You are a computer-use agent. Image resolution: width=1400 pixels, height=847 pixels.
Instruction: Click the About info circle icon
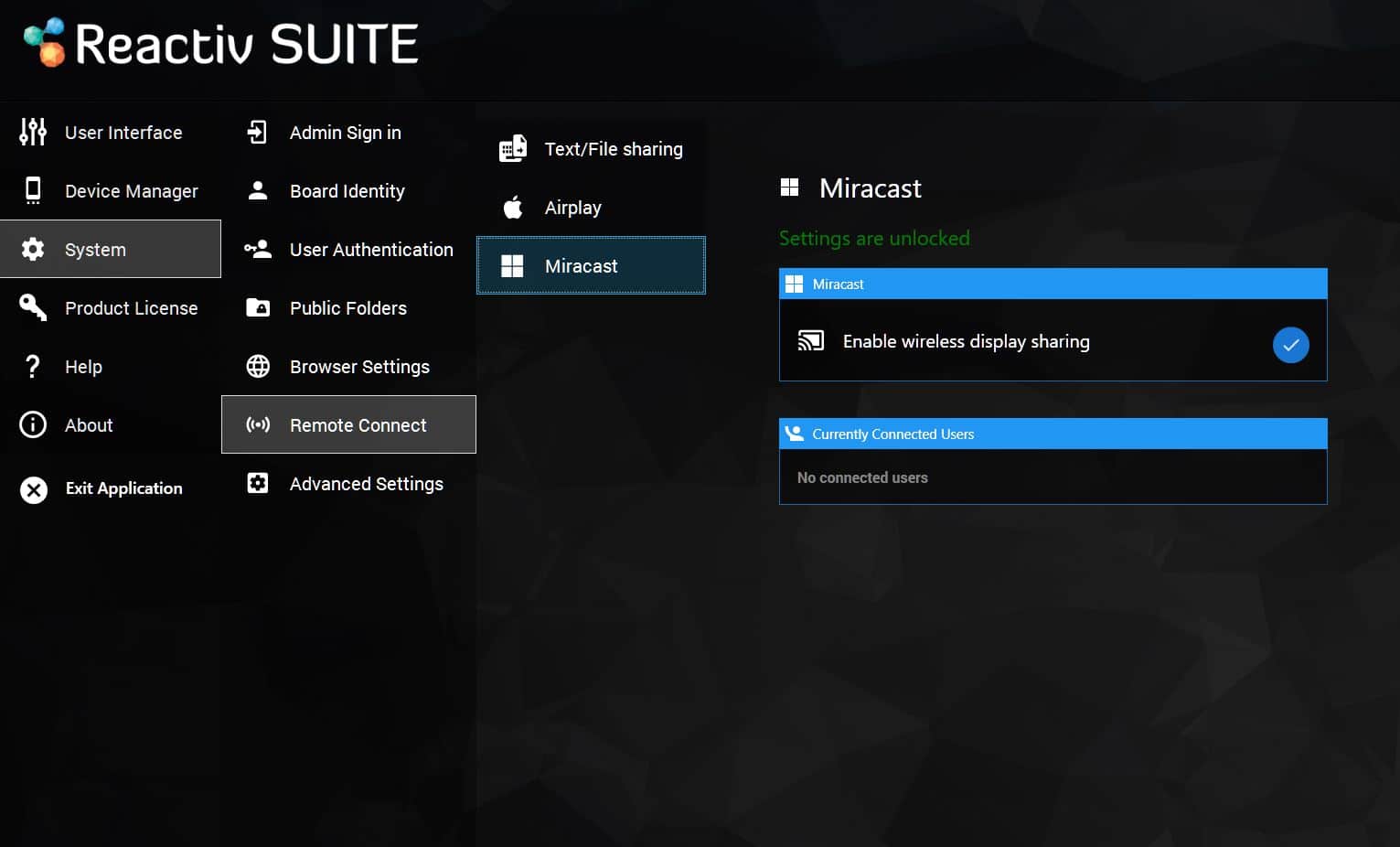[33, 424]
